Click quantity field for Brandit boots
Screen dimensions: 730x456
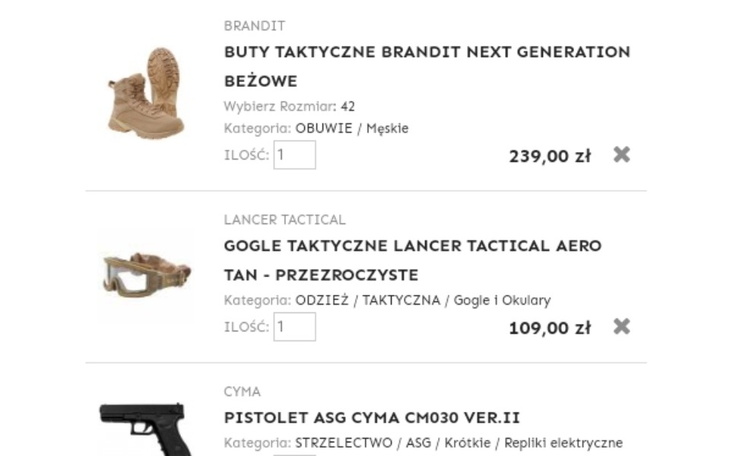click(x=295, y=155)
